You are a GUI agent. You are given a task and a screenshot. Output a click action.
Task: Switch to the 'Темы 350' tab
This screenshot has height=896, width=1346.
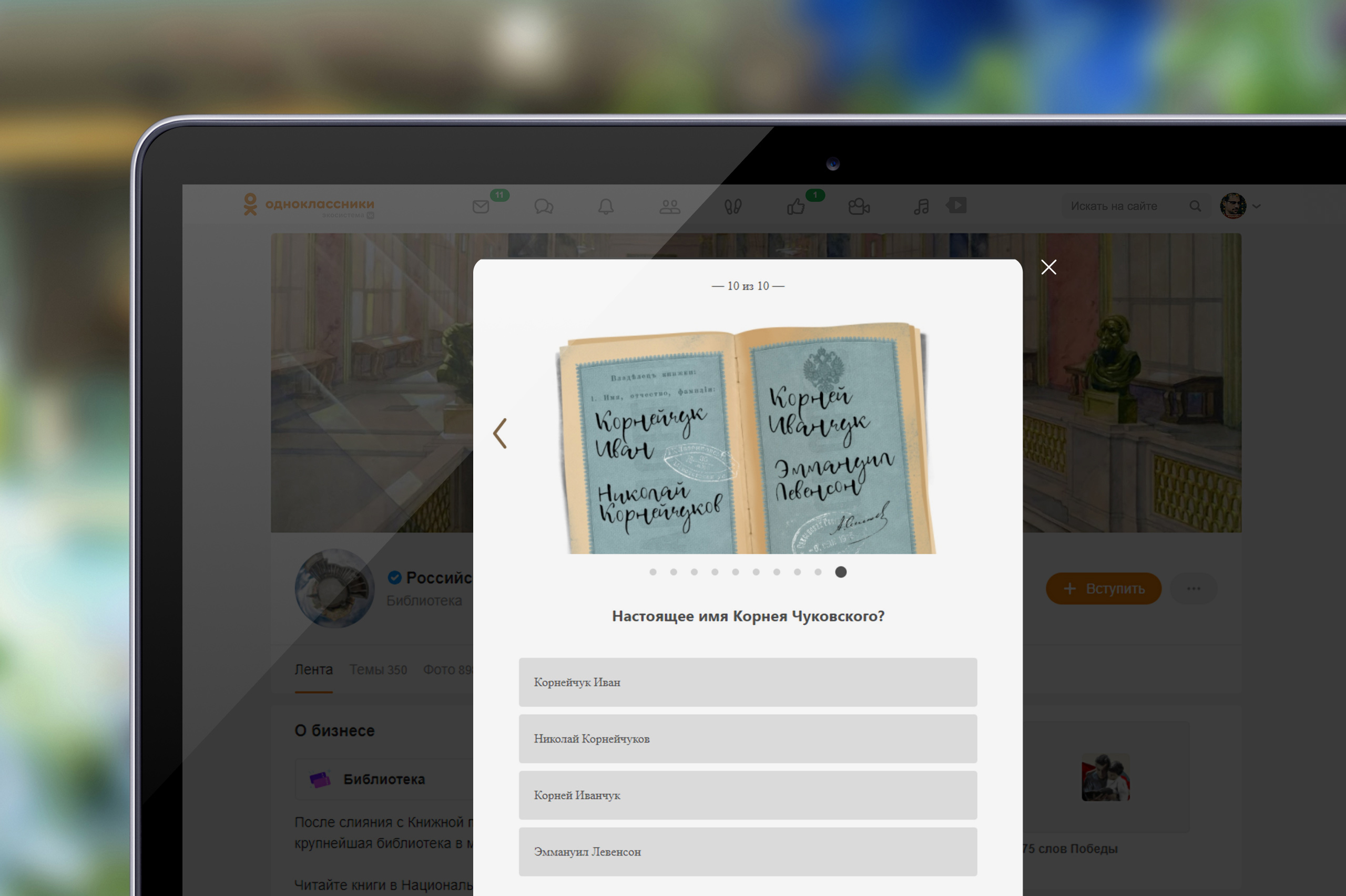pos(379,670)
